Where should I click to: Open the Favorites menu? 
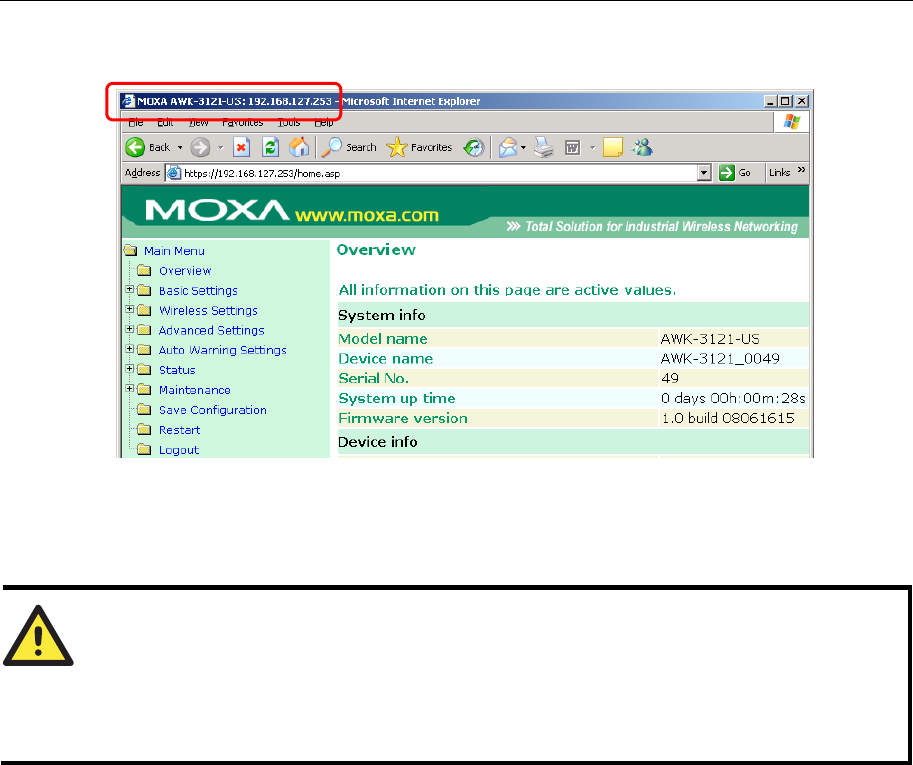pos(243,122)
